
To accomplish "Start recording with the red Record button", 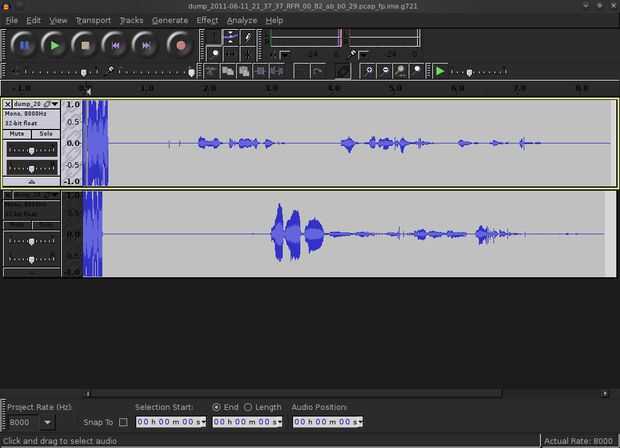I will pos(180,45).
